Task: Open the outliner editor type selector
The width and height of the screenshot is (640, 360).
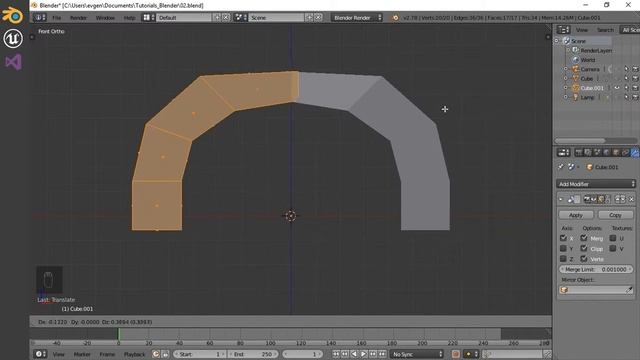Action: [563, 30]
